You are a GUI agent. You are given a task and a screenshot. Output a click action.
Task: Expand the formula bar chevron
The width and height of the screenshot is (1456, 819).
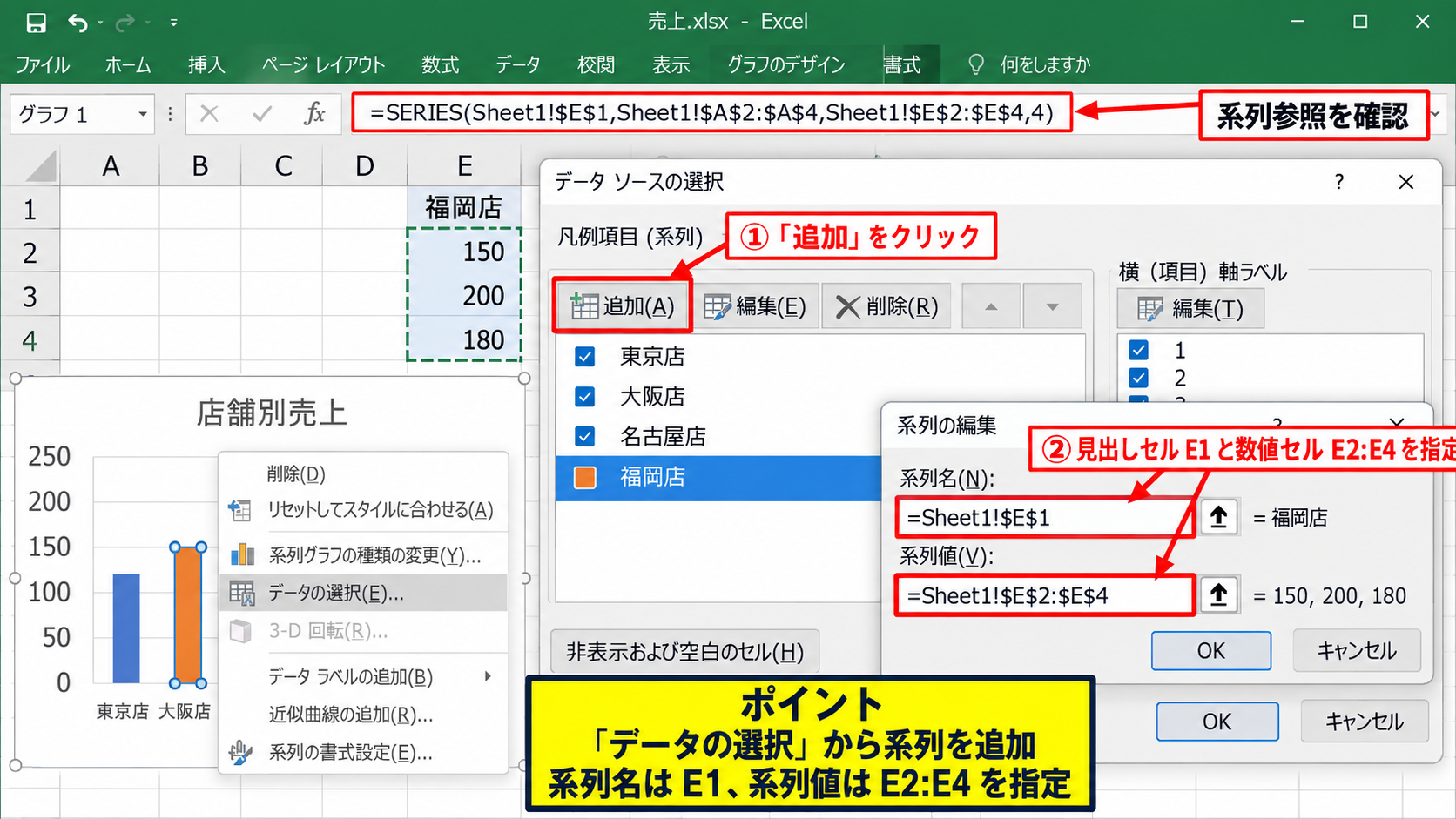[1435, 114]
